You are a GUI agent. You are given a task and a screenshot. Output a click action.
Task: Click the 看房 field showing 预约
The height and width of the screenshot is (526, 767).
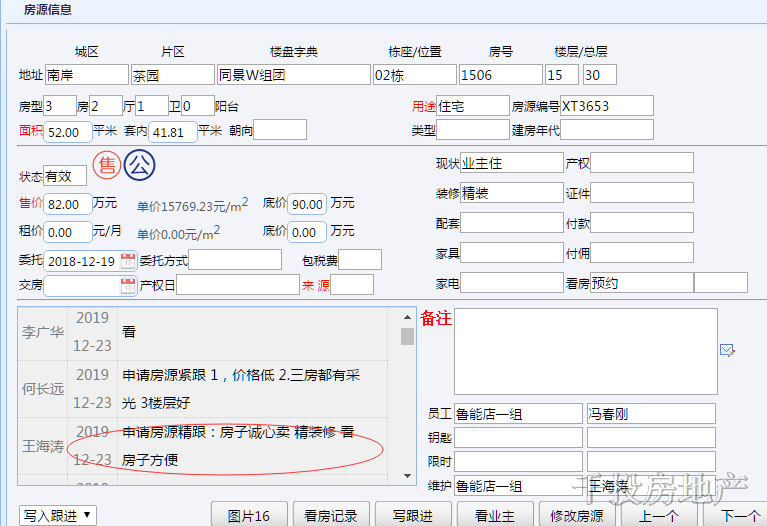click(640, 283)
